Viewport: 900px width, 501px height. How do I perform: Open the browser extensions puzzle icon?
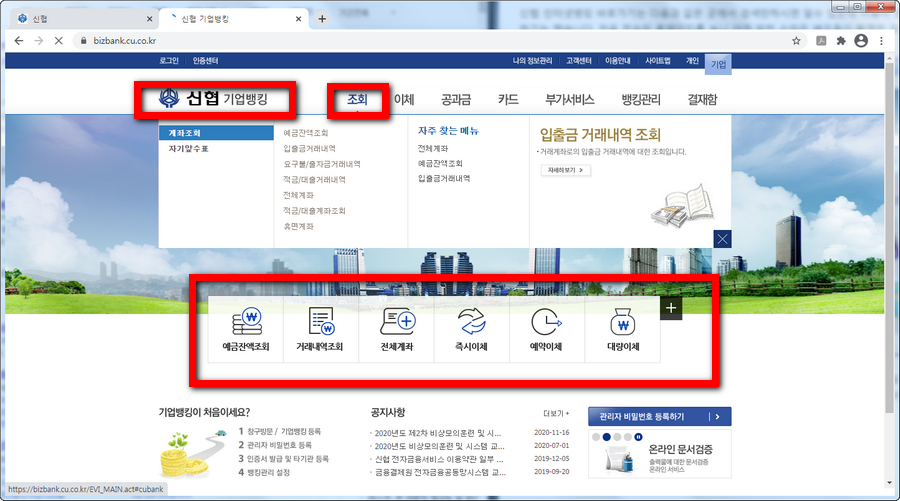click(x=841, y=41)
